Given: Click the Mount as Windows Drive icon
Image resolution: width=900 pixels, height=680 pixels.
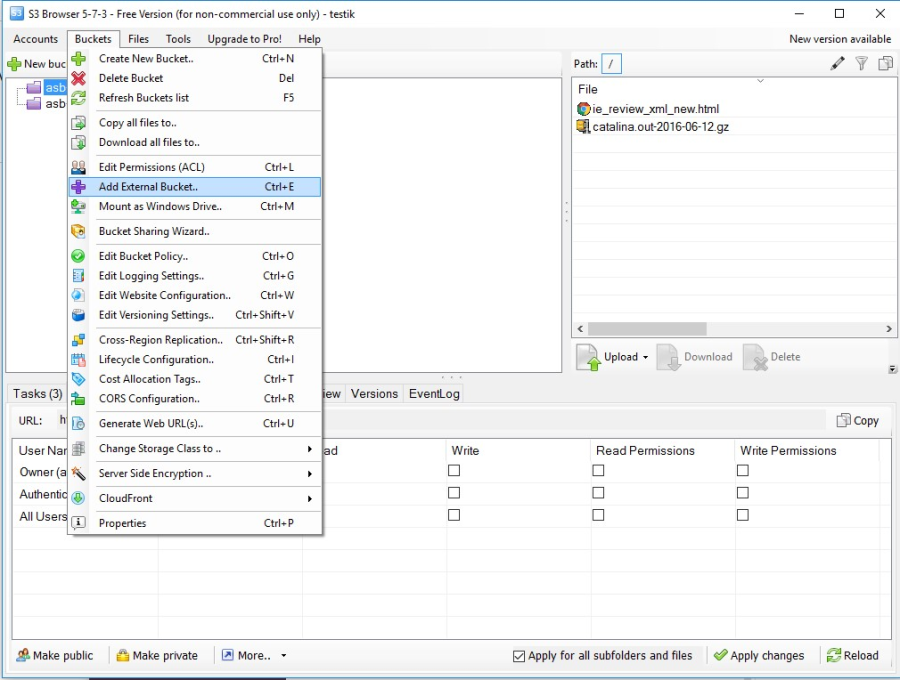Looking at the screenshot, I should tap(79, 206).
